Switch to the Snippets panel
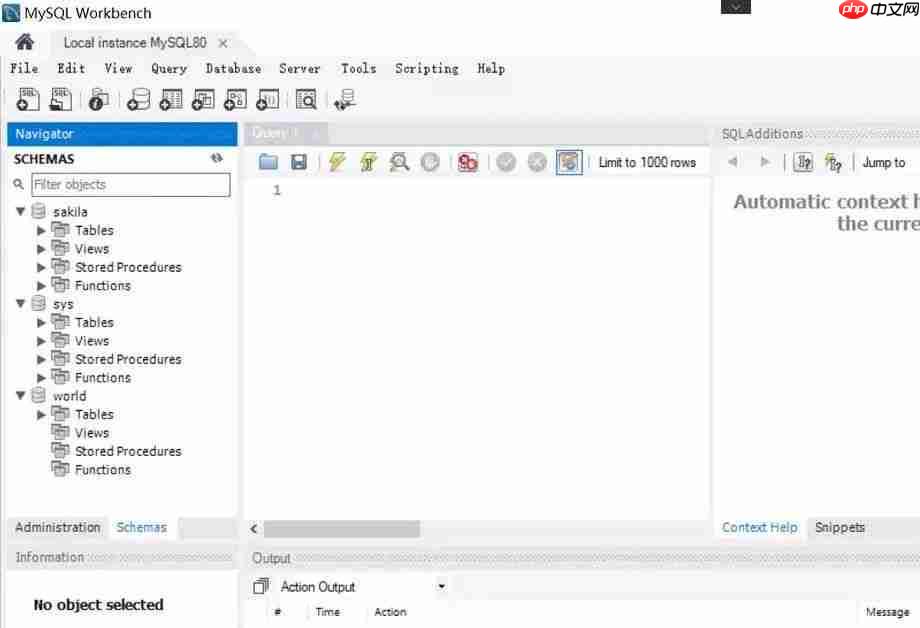Screen dimensions: 920x628 839,527
